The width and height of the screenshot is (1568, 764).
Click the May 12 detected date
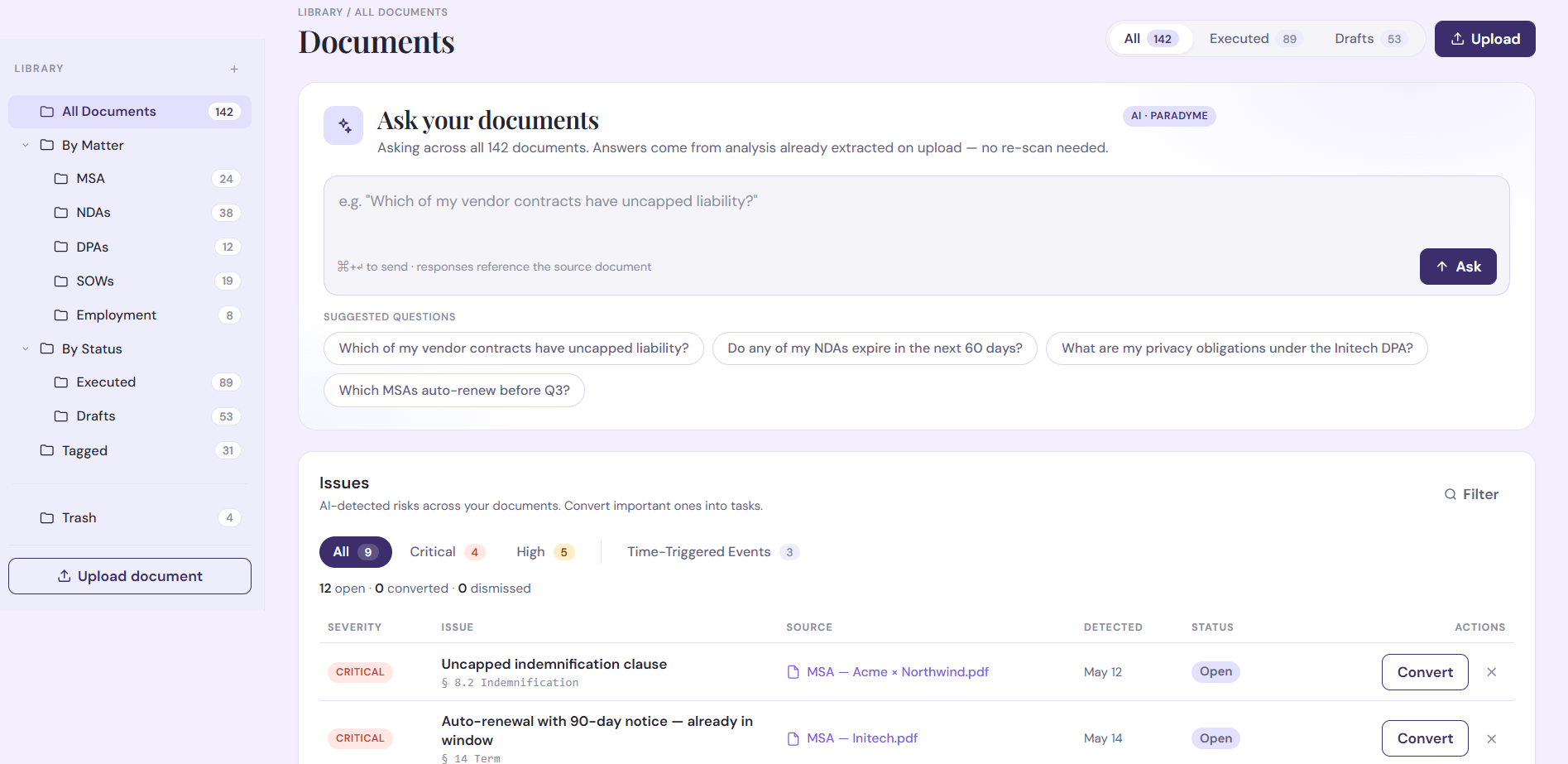1103,672
